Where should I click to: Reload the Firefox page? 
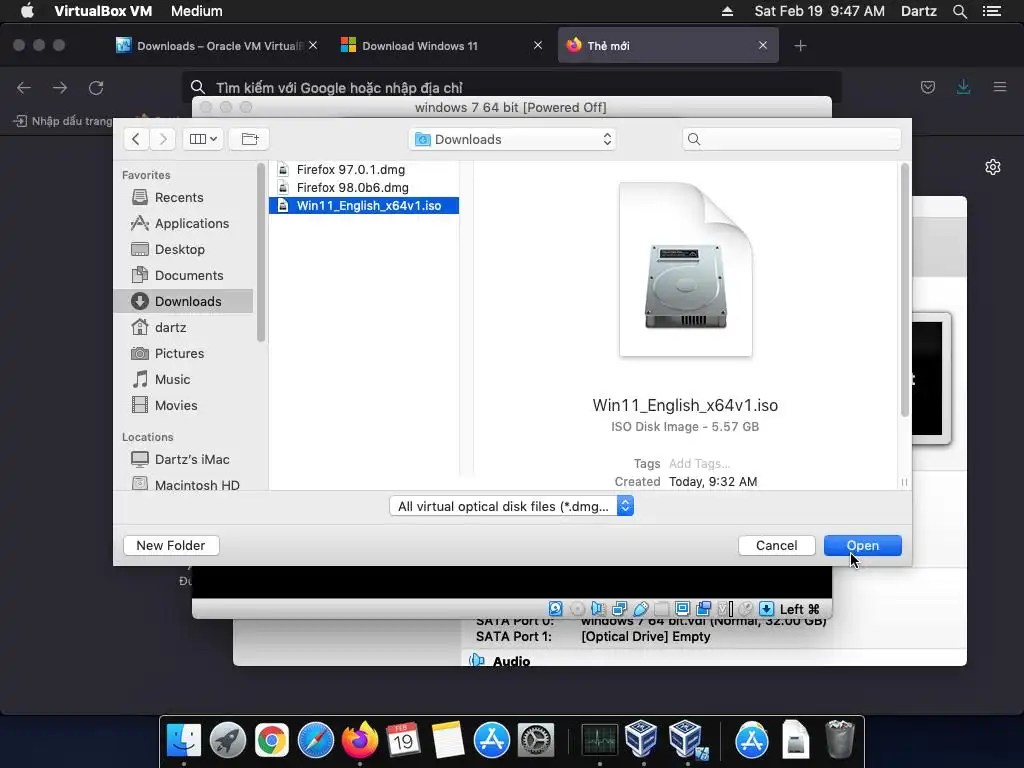pos(96,88)
